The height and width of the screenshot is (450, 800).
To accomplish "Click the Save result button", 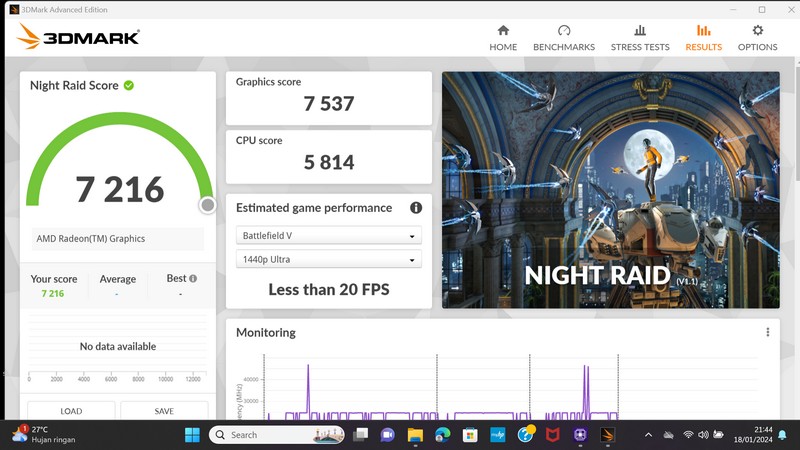I will point(164,411).
